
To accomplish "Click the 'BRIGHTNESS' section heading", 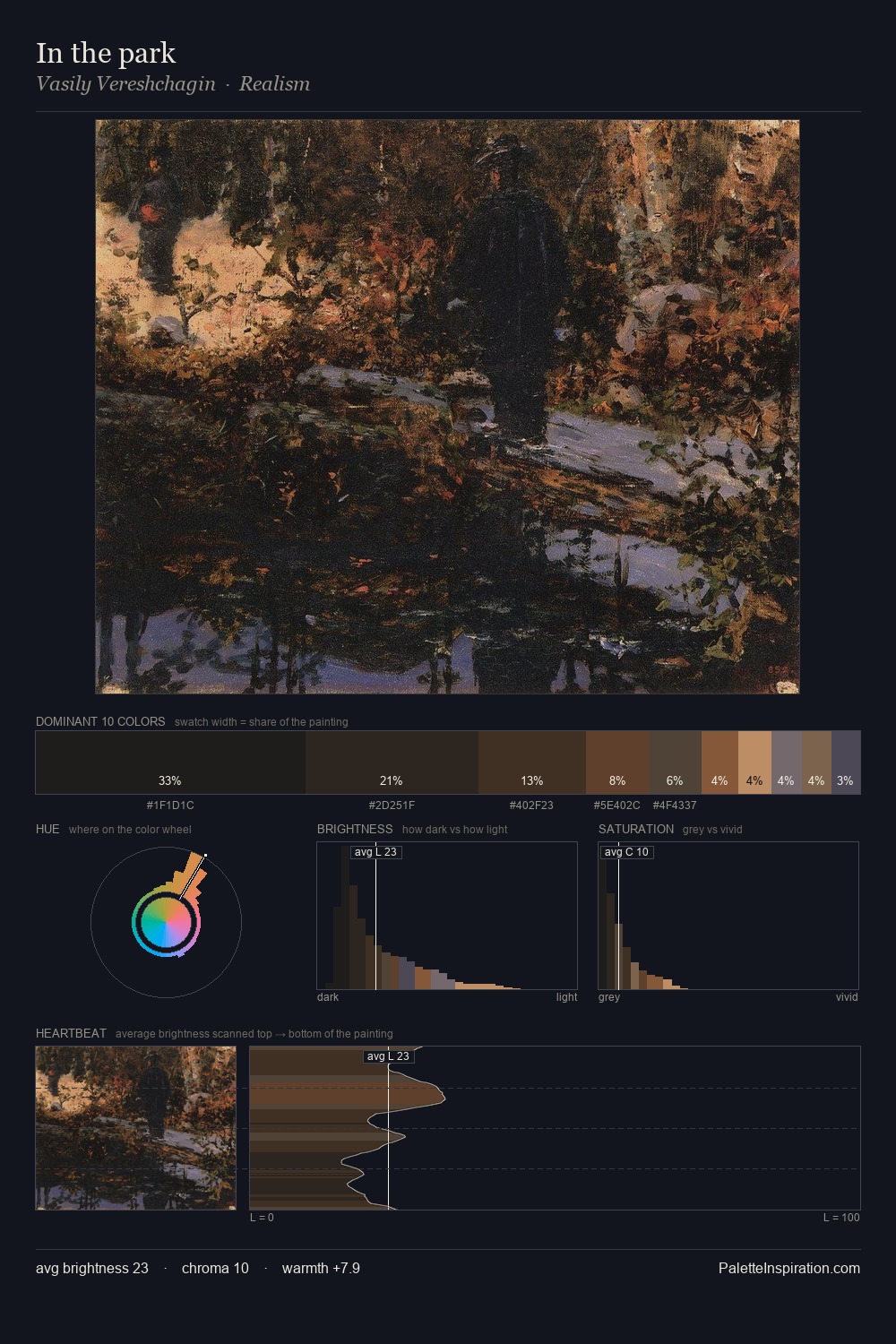I will [355, 829].
